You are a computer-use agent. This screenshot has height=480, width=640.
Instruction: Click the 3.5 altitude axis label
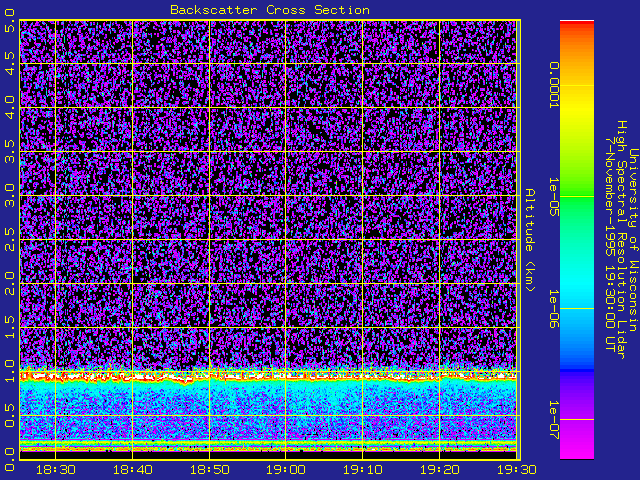coord(10,151)
